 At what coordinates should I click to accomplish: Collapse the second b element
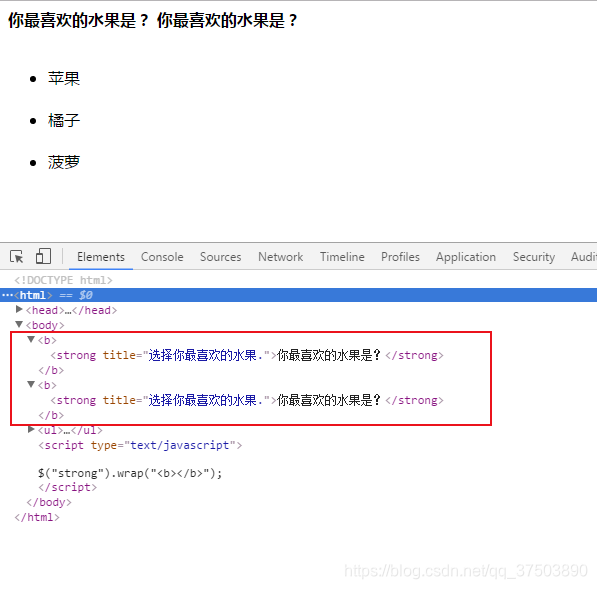31,385
